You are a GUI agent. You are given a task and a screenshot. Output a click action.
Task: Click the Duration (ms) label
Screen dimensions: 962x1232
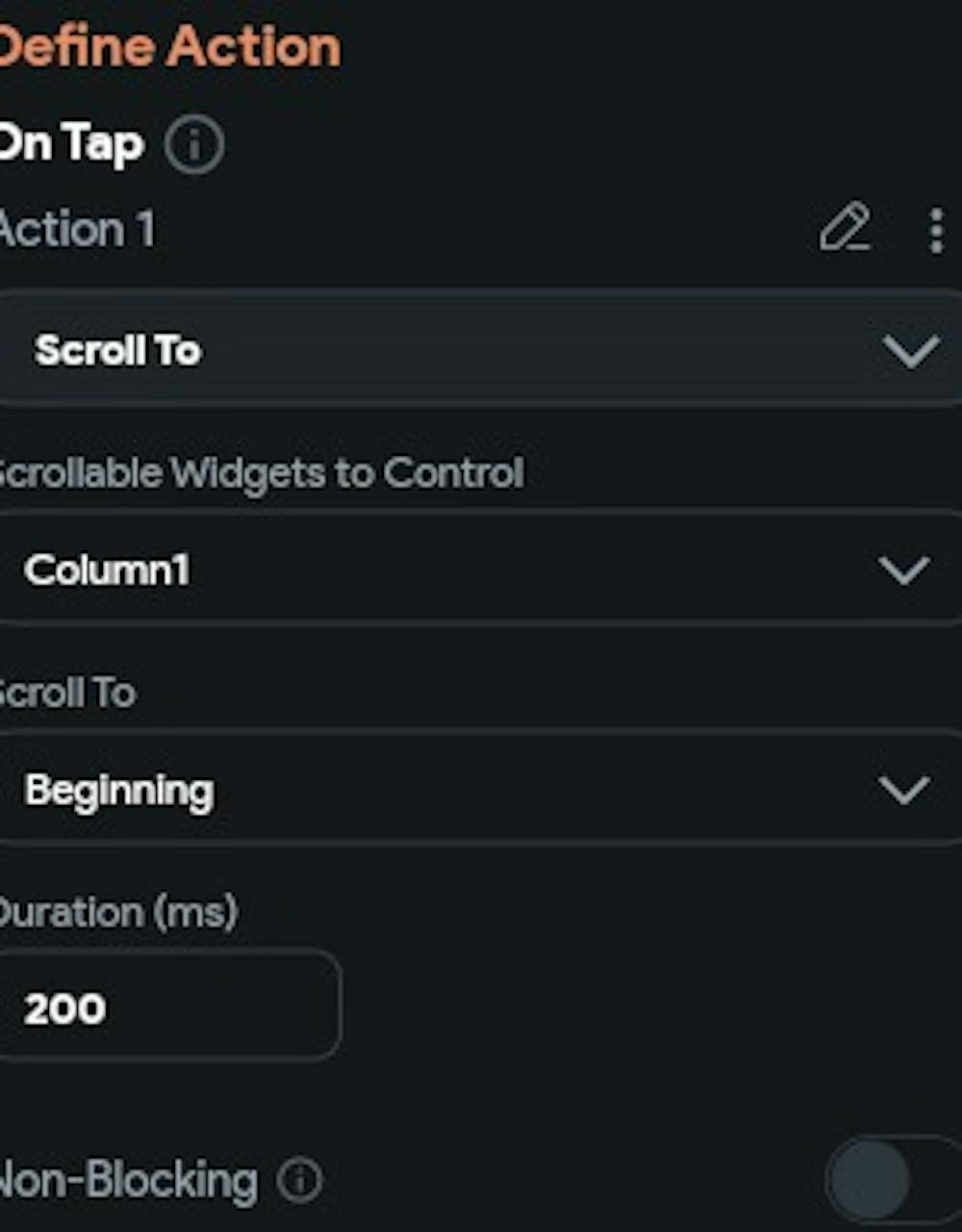point(117,913)
